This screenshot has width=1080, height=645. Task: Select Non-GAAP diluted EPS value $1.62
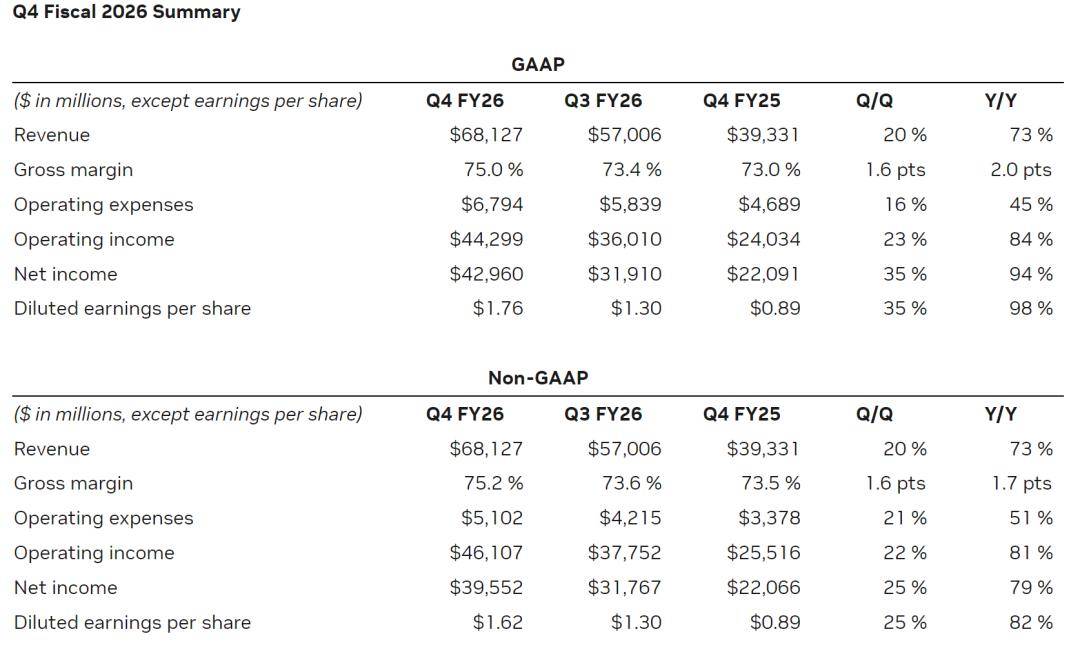coord(498,623)
